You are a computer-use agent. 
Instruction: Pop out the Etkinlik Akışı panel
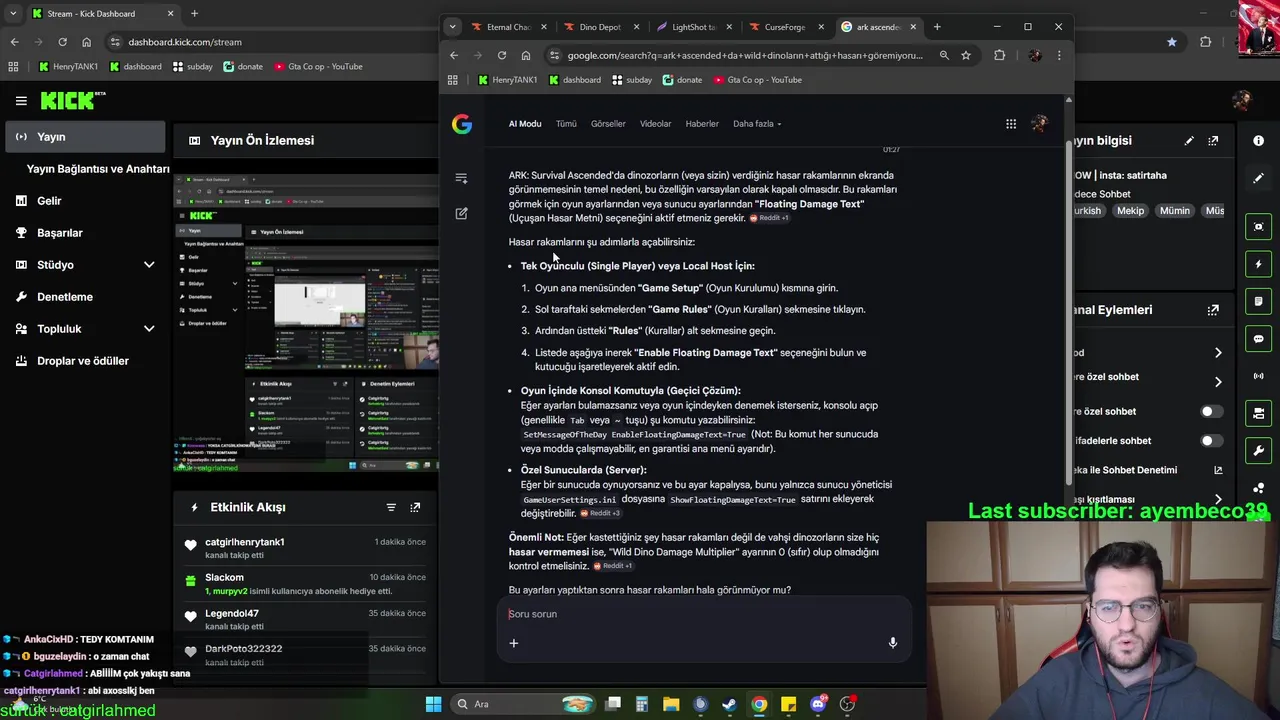tap(415, 507)
